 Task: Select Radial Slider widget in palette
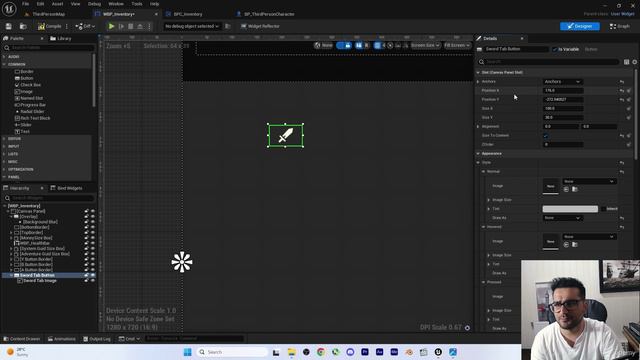coord(29,111)
